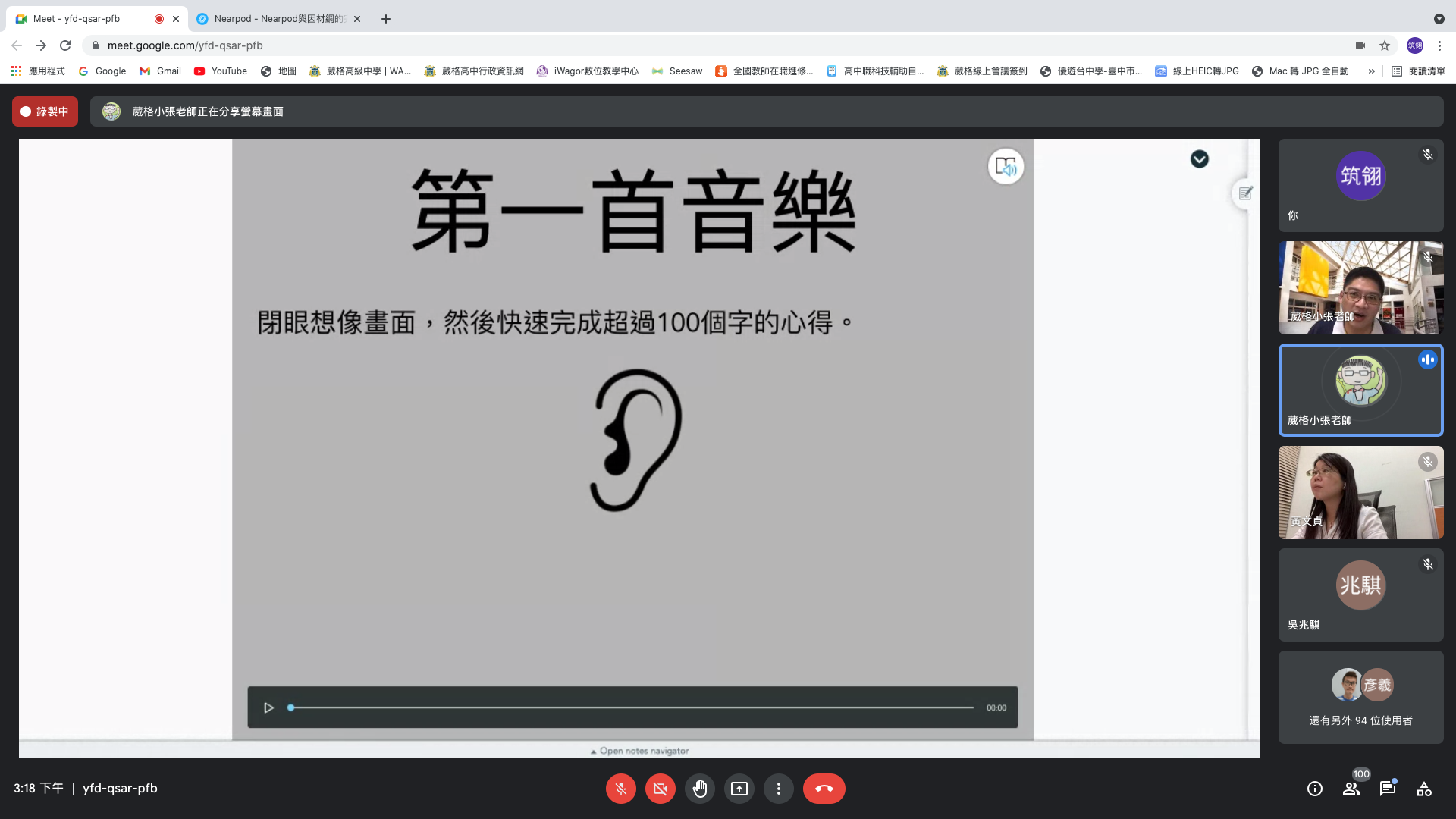
Task: Click the red leave call button
Action: [824, 789]
